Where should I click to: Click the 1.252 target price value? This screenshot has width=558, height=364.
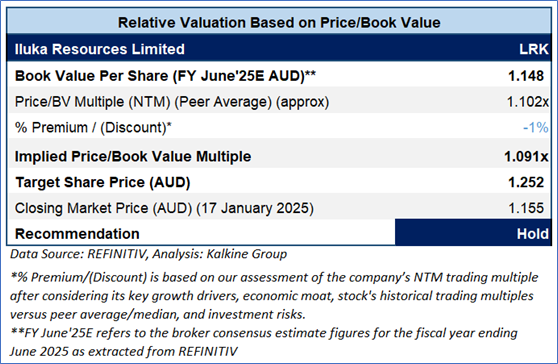pos(526,182)
